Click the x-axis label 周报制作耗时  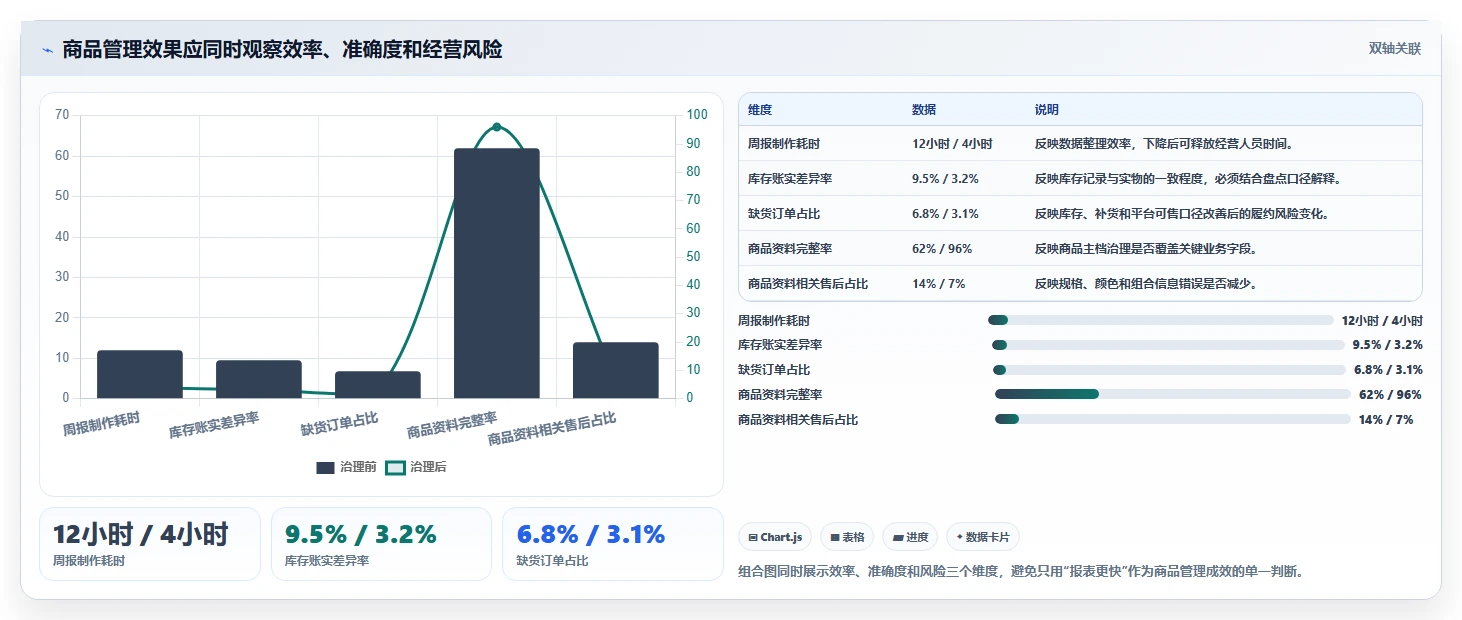pyautogui.click(x=101, y=424)
